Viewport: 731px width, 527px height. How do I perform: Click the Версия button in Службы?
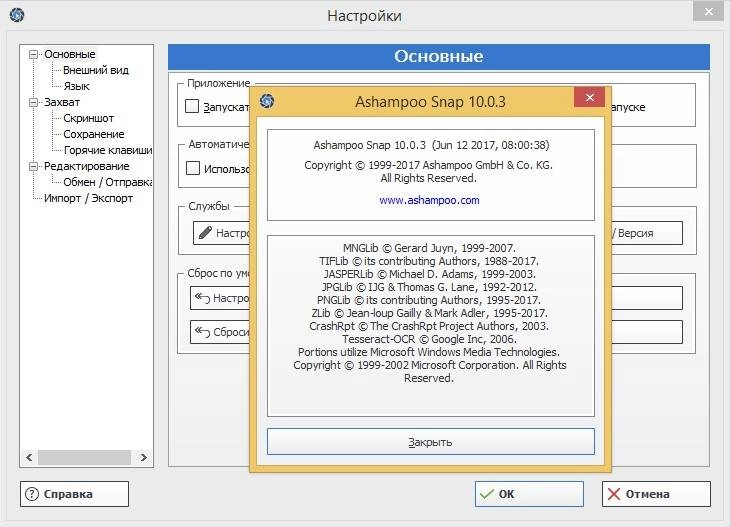[647, 233]
